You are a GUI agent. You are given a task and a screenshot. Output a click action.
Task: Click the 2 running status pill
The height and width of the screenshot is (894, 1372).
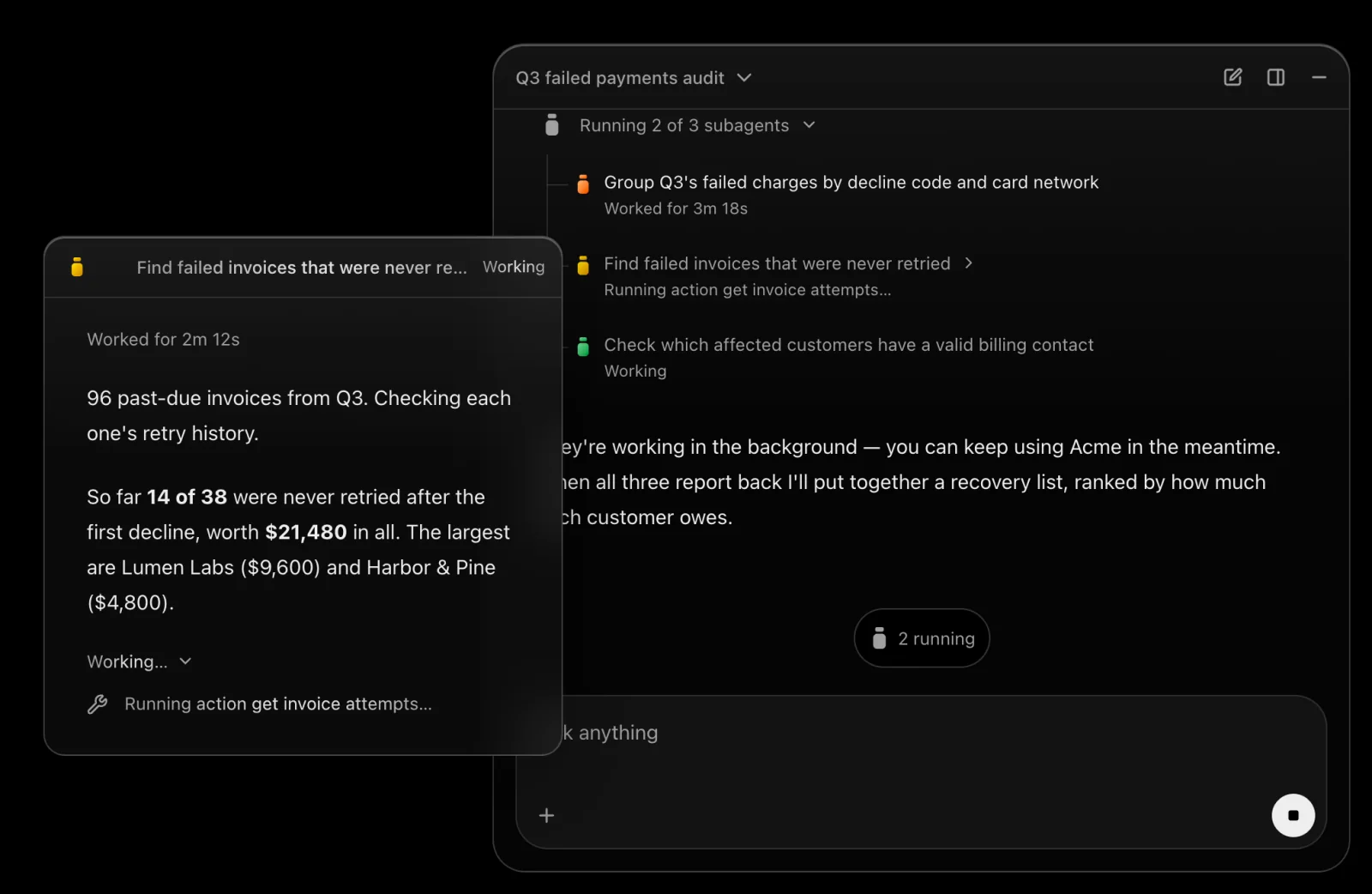tap(922, 638)
